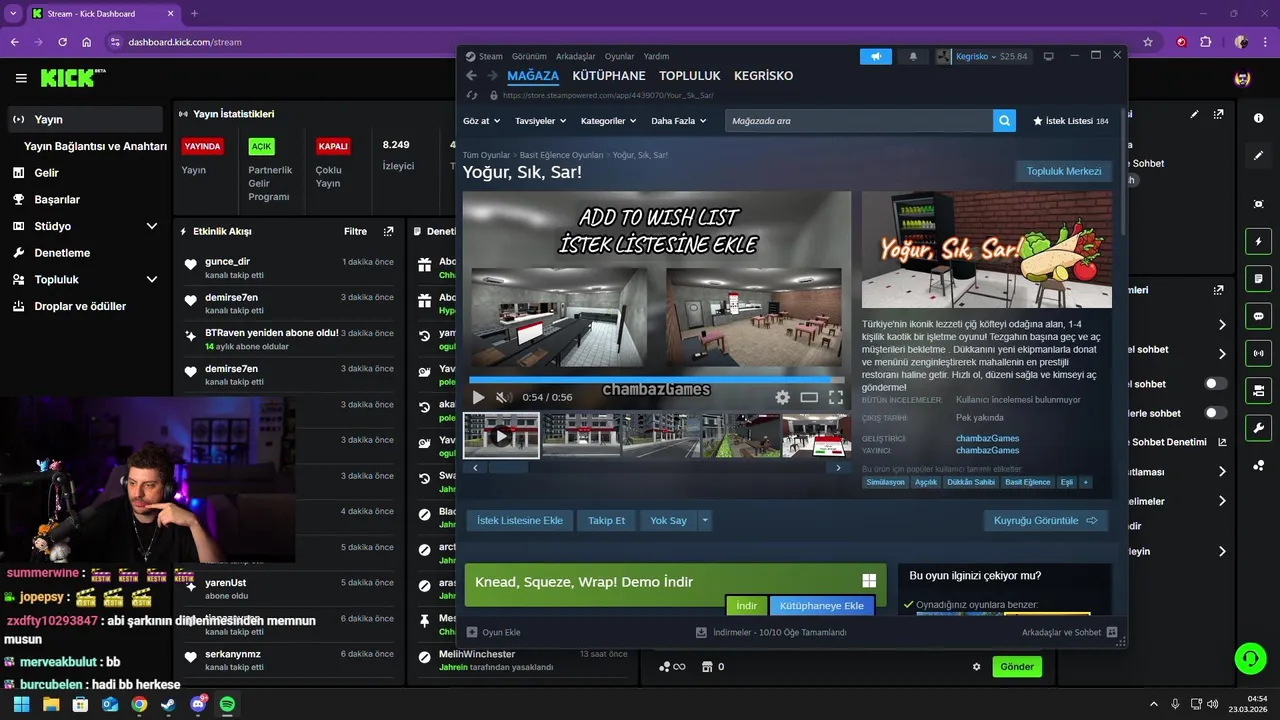This screenshot has height=720, width=1280.
Task: Click the Steam store search magnifier button
Action: [x=1004, y=121]
